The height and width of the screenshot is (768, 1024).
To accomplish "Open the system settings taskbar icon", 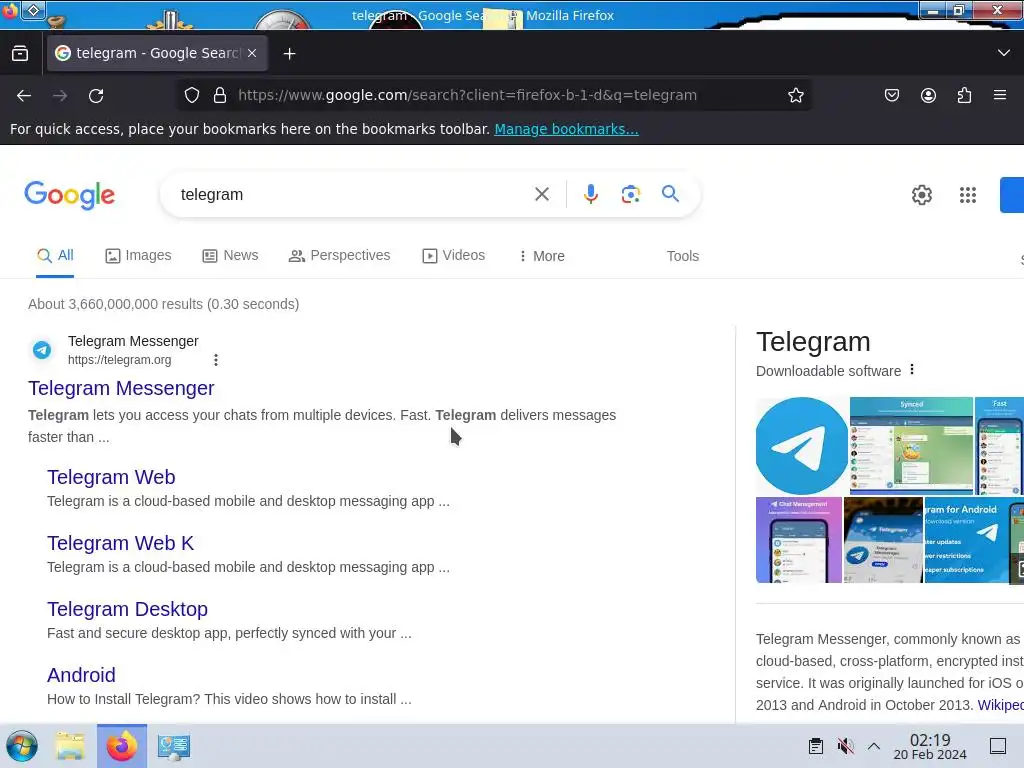I will point(173,746).
